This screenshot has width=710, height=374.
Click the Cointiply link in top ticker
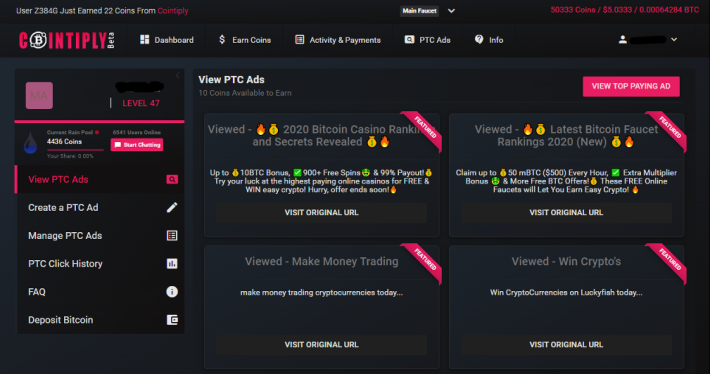tap(173, 11)
